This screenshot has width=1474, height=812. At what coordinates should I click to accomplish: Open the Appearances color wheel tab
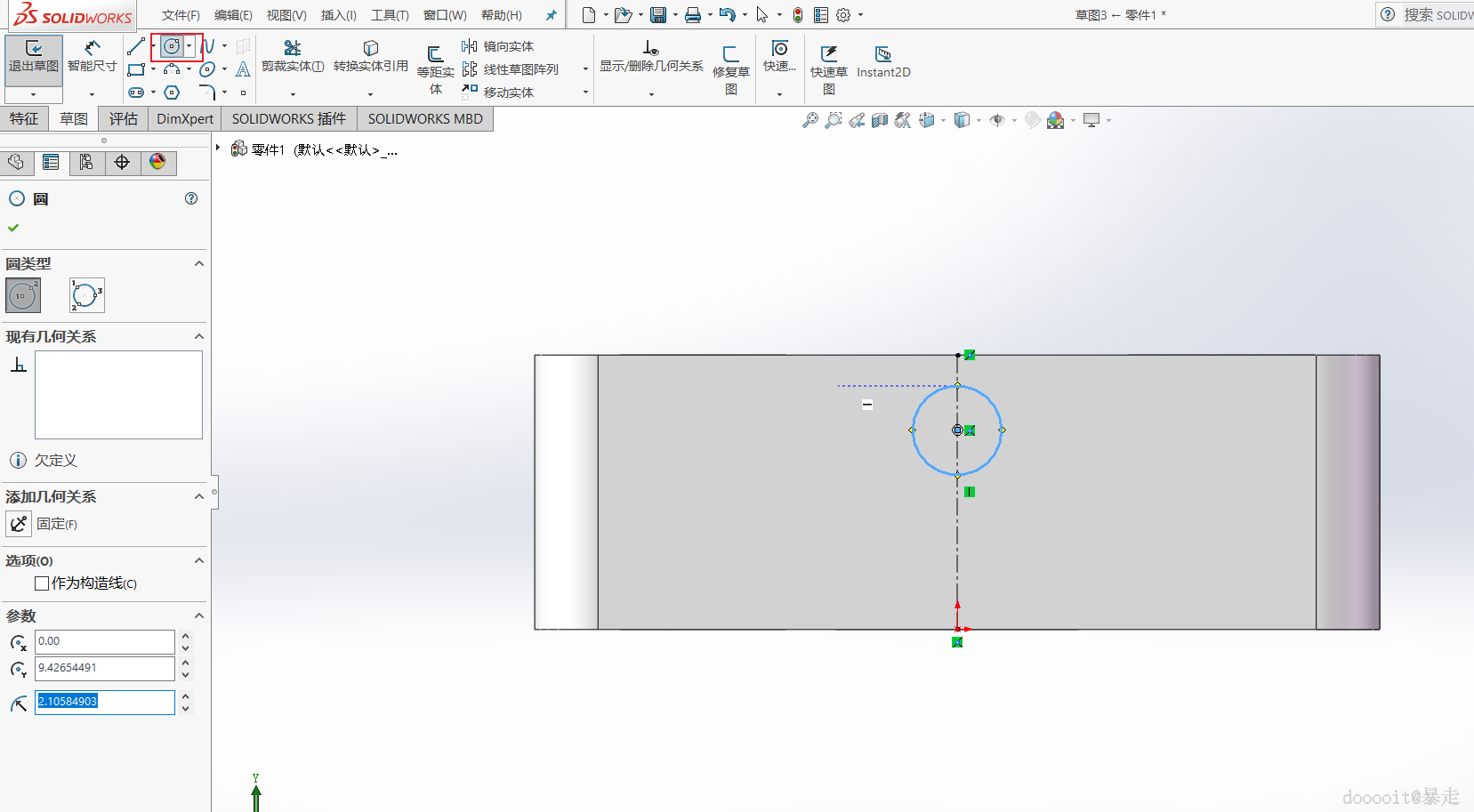pos(157,162)
